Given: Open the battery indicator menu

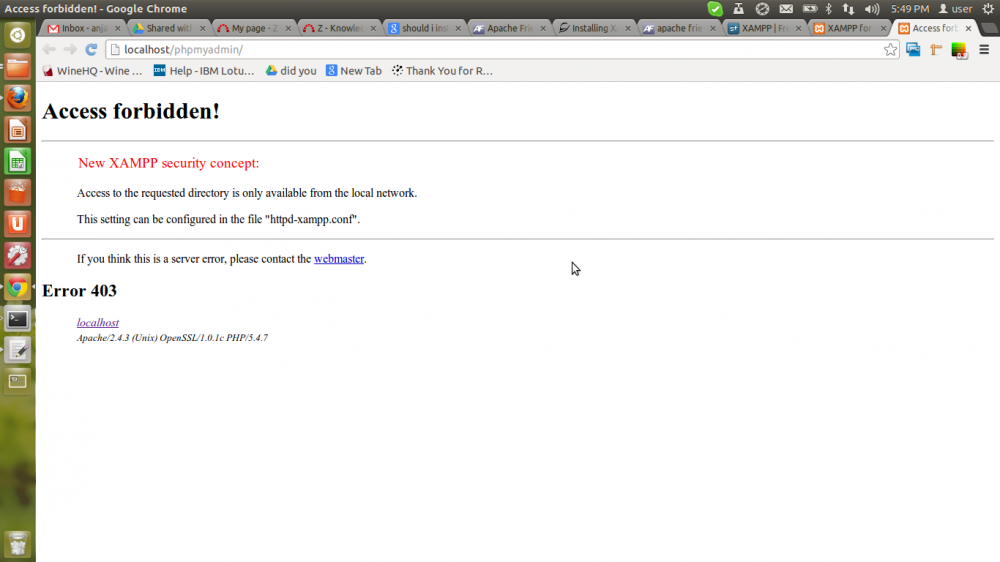Looking at the screenshot, I should click(x=809, y=9).
